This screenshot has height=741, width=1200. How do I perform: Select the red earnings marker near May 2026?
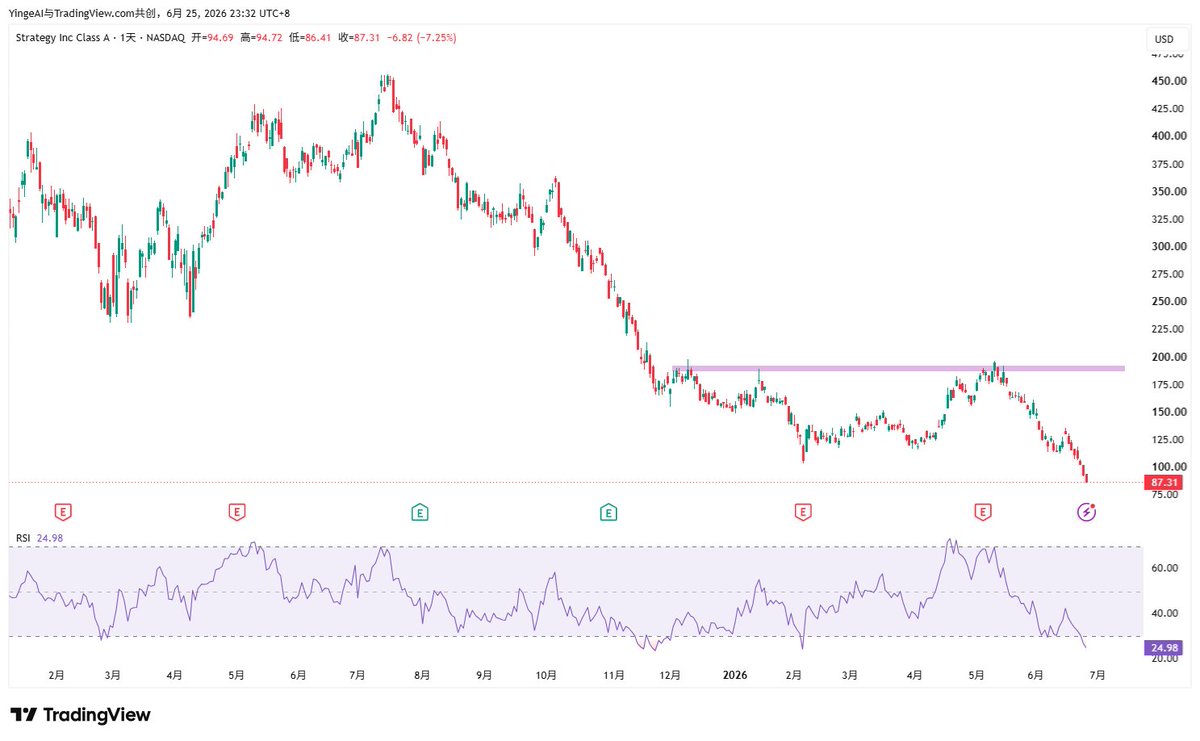tap(983, 513)
